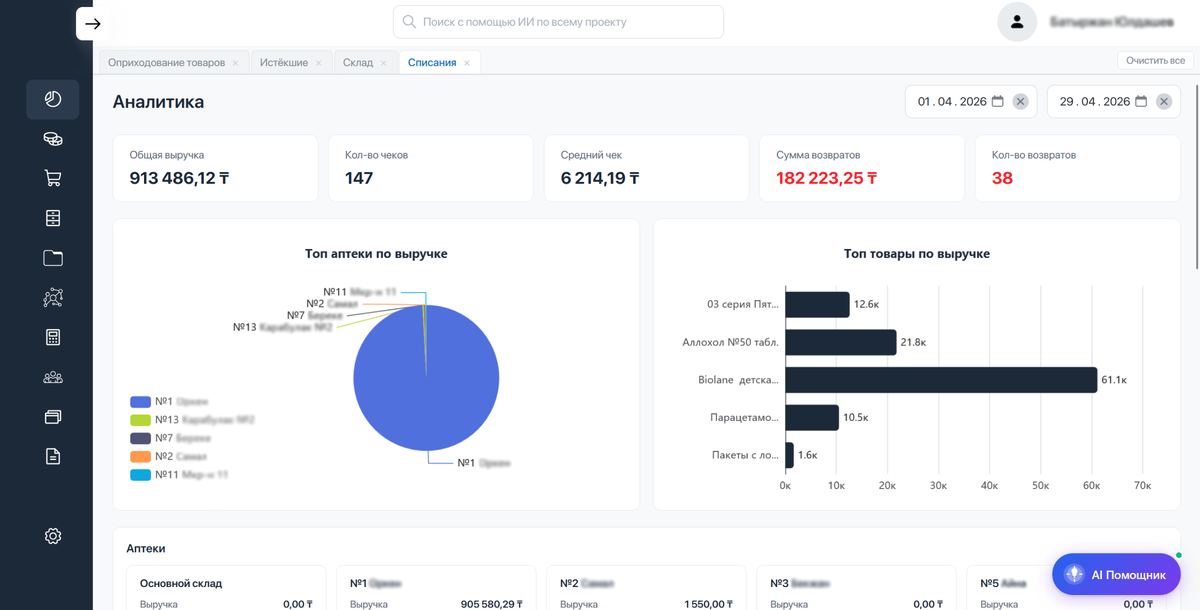Focus the AI project search field
Viewport: 1200px width, 610px height.
pos(558,22)
